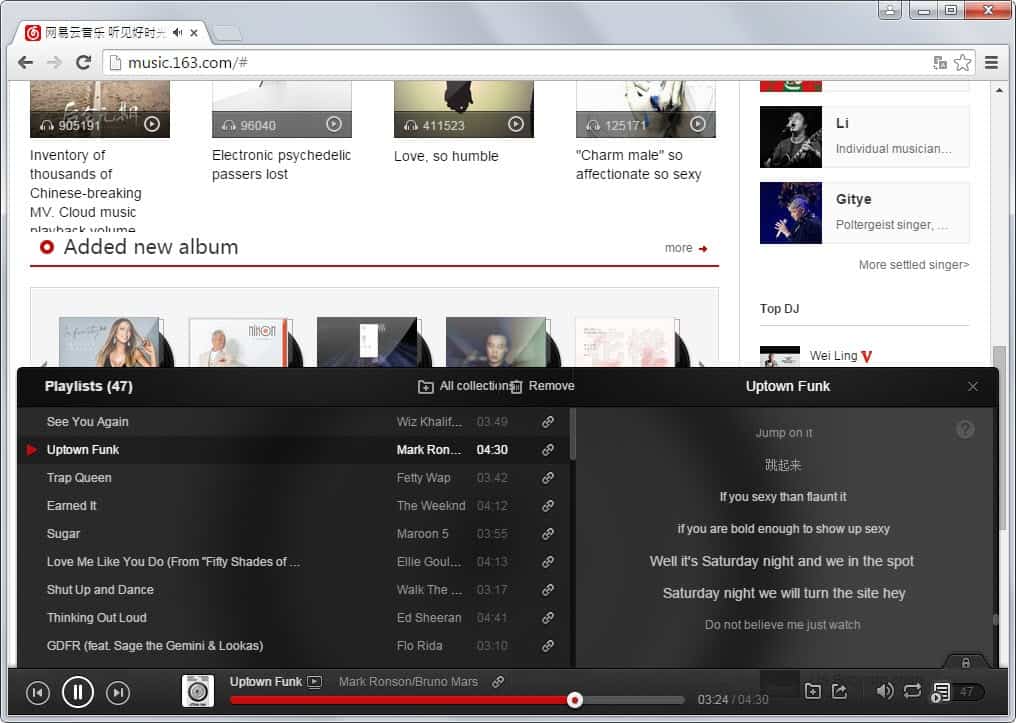Click source link icon for Love Me Like You Do

548,562
